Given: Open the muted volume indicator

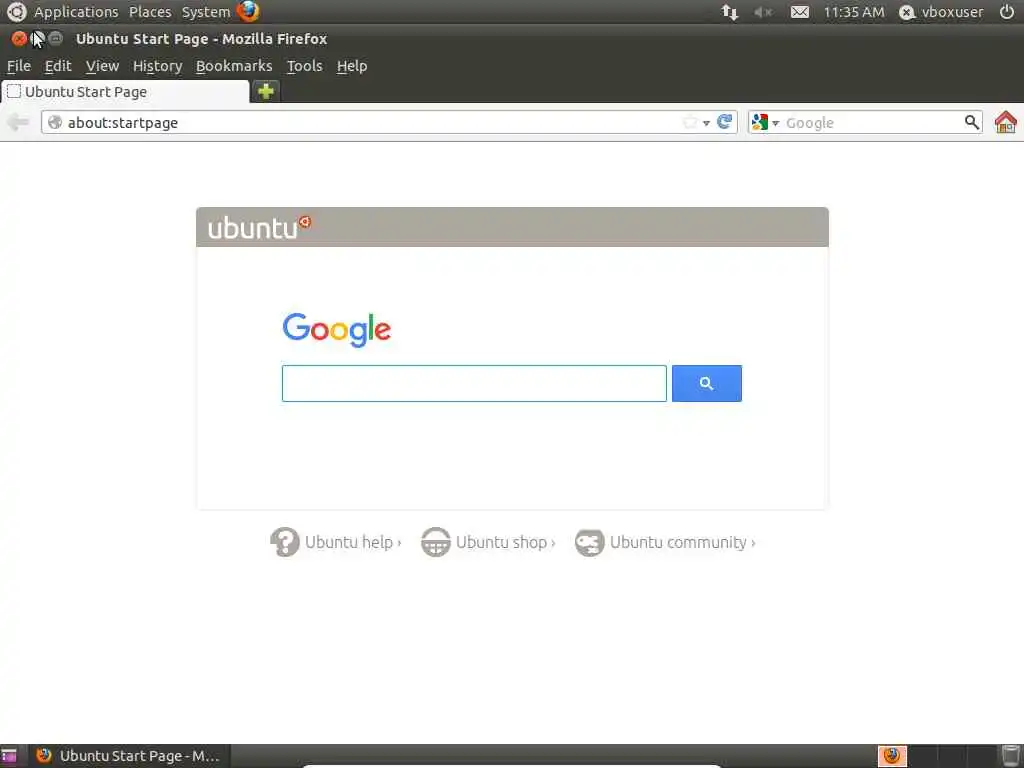Looking at the screenshot, I should [x=763, y=12].
